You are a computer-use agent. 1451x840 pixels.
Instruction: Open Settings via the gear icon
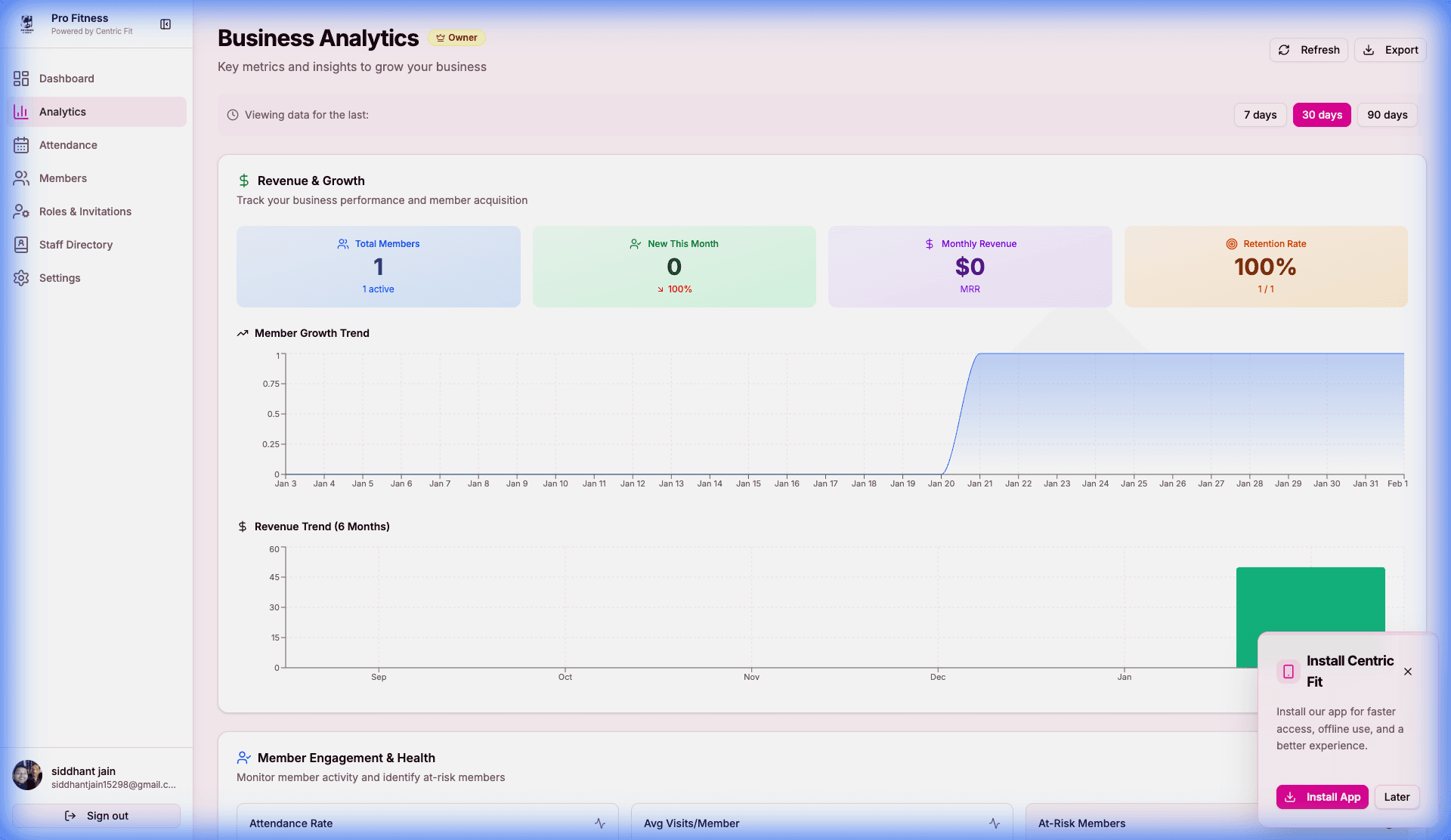(x=21, y=278)
